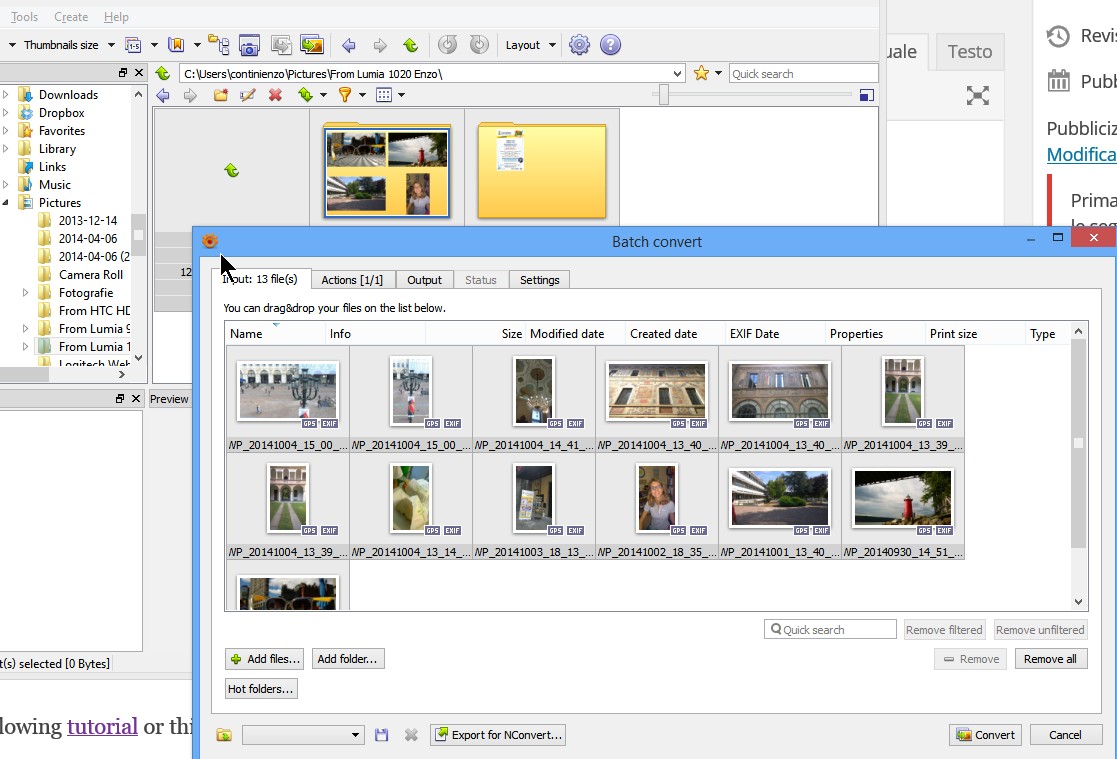
Task: Click the floppy disk save preset icon
Action: pyautogui.click(x=381, y=735)
